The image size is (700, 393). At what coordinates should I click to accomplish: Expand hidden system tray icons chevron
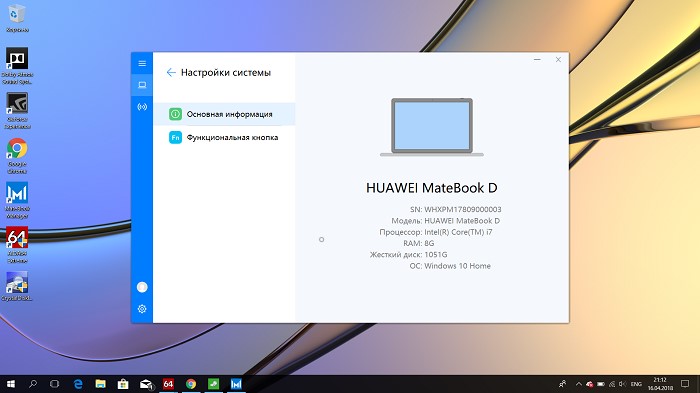click(x=579, y=384)
